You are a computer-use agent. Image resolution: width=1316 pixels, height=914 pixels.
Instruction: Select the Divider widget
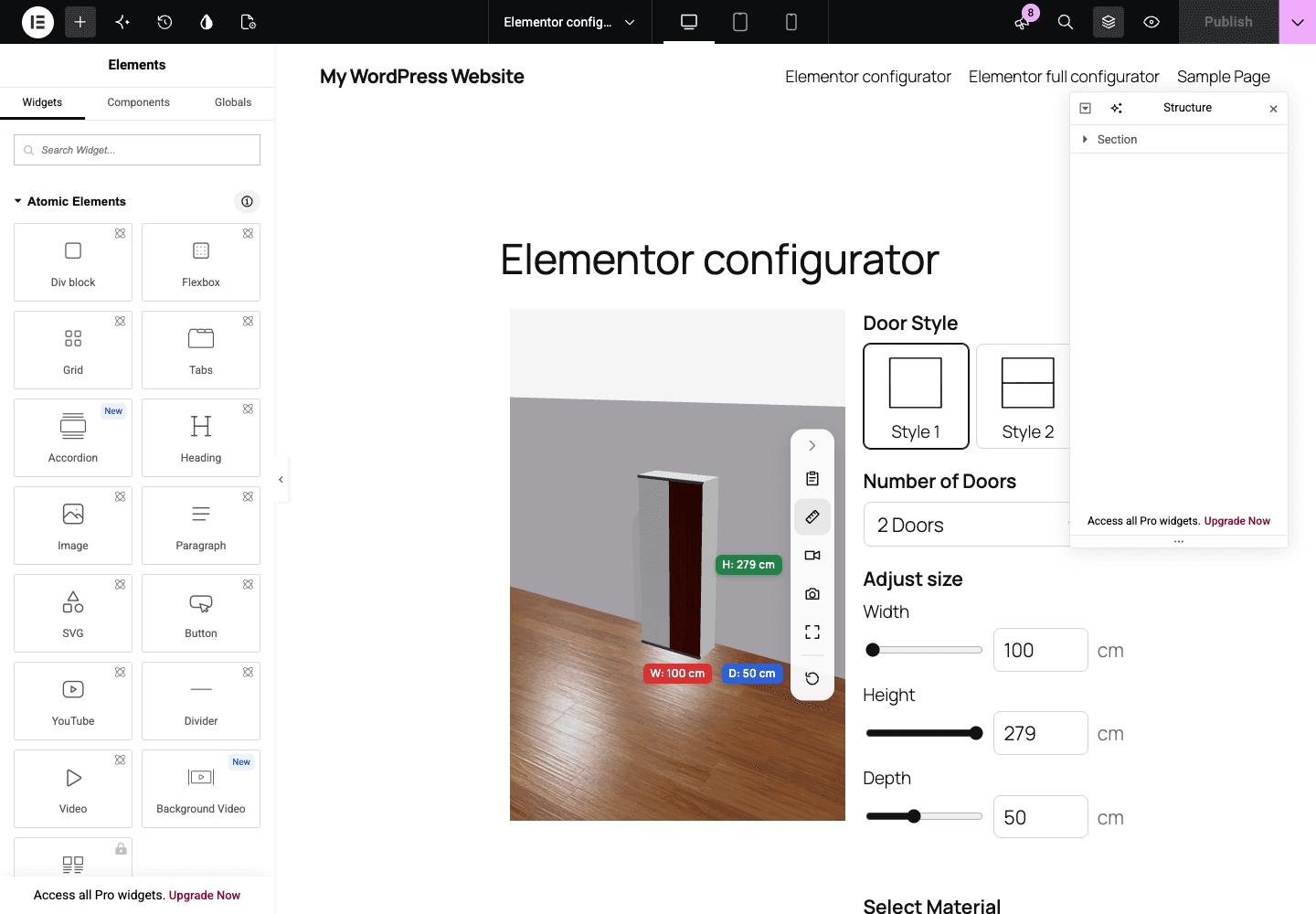point(201,701)
